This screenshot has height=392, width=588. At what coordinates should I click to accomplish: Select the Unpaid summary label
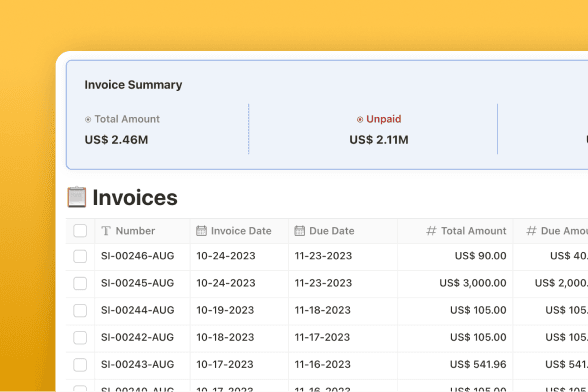384,119
